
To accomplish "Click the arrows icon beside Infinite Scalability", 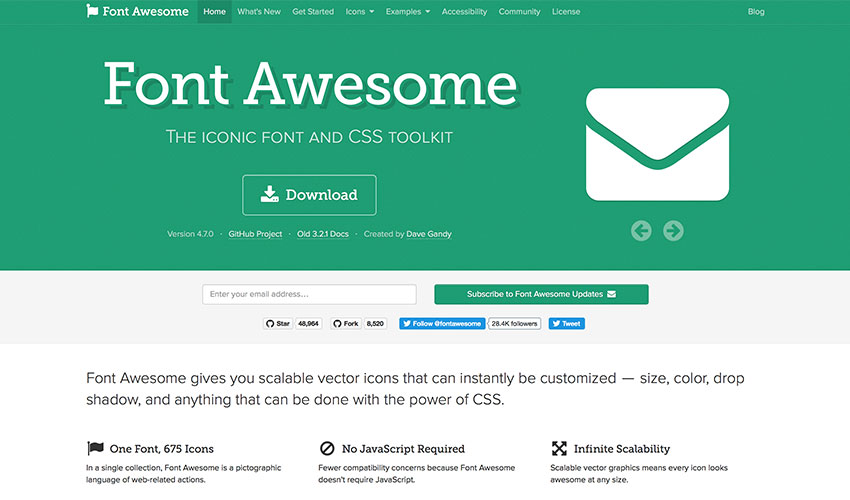I will (x=559, y=448).
